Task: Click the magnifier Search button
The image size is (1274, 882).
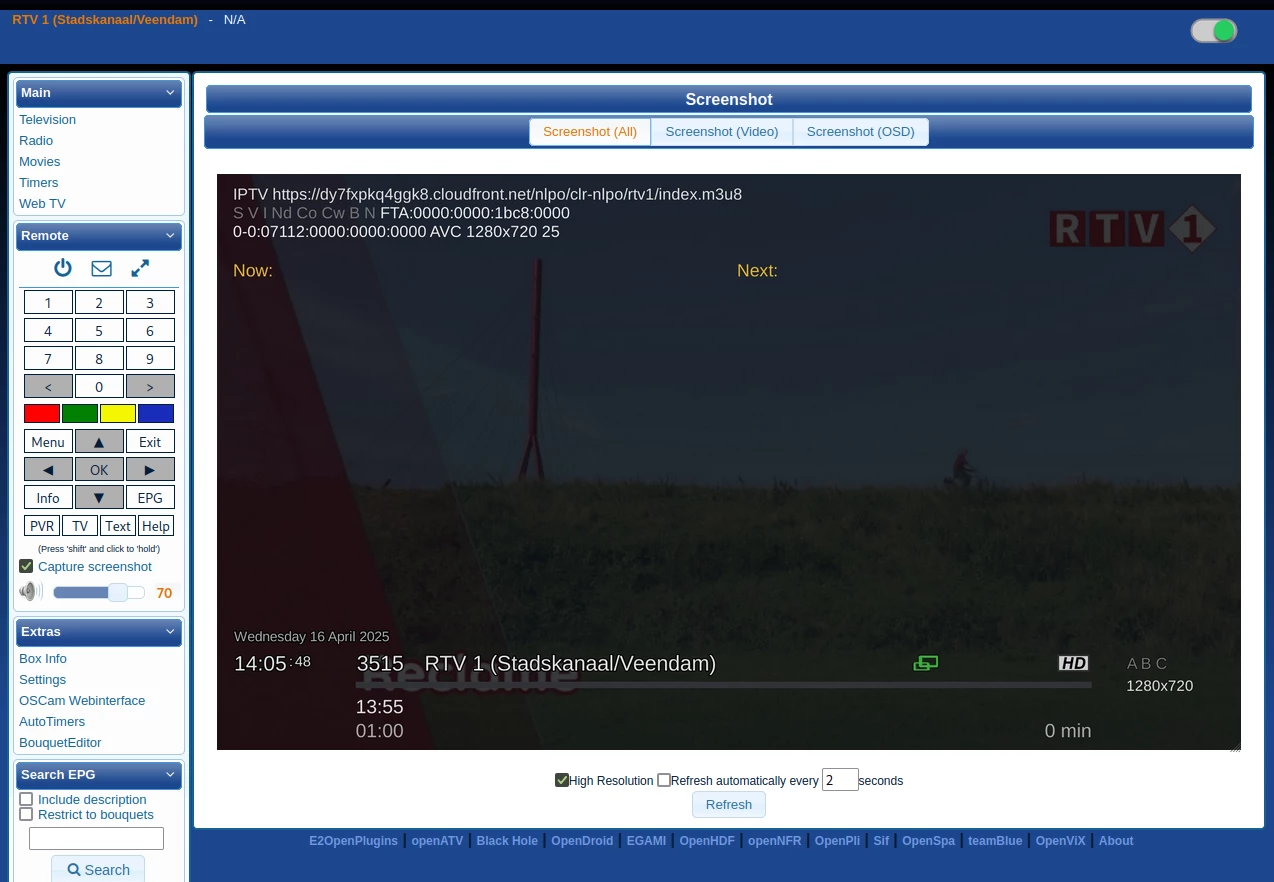Action: tap(98, 869)
